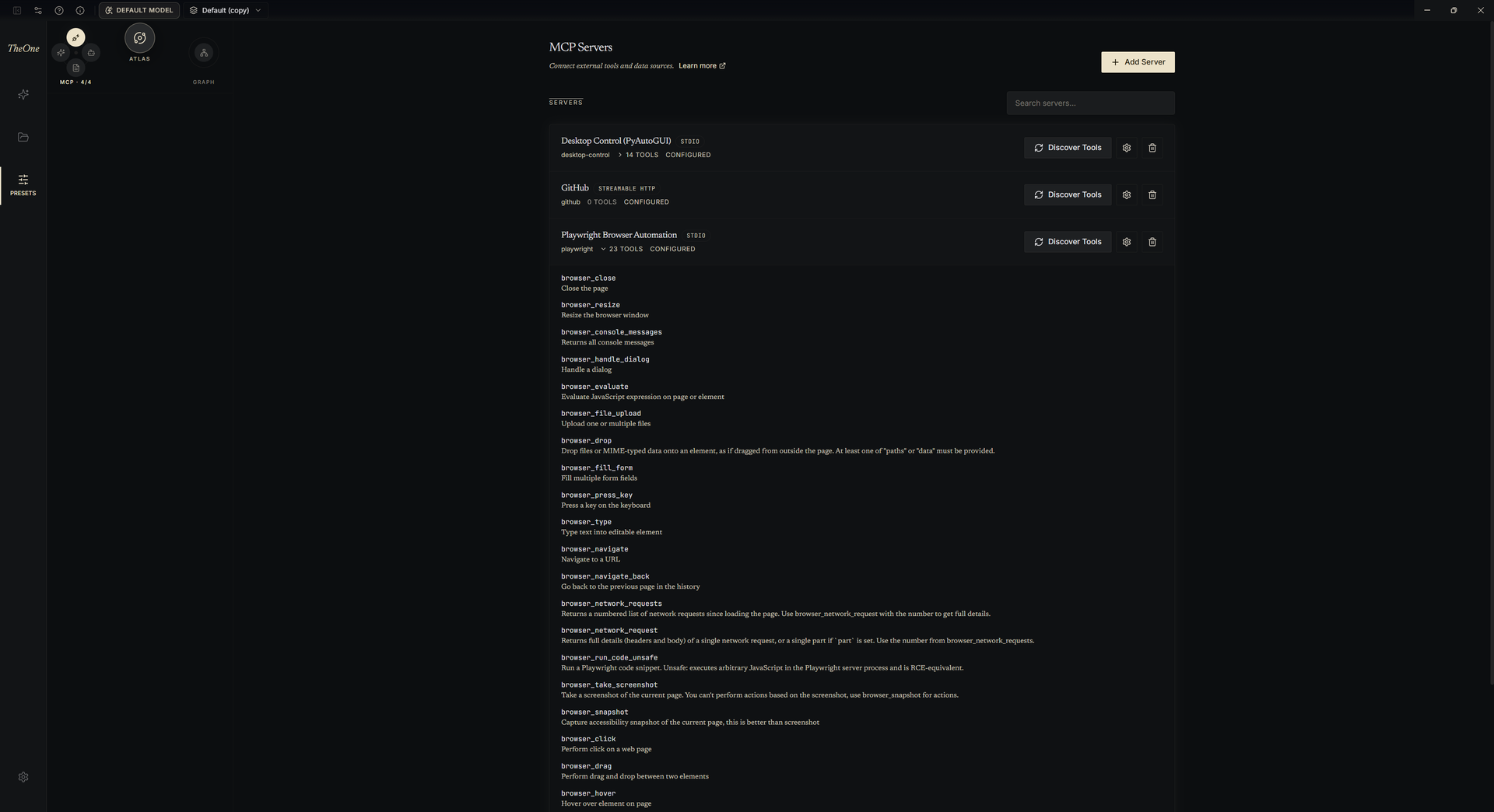
Task: Open settings for Playwright Browser Automation server
Action: 1126,242
